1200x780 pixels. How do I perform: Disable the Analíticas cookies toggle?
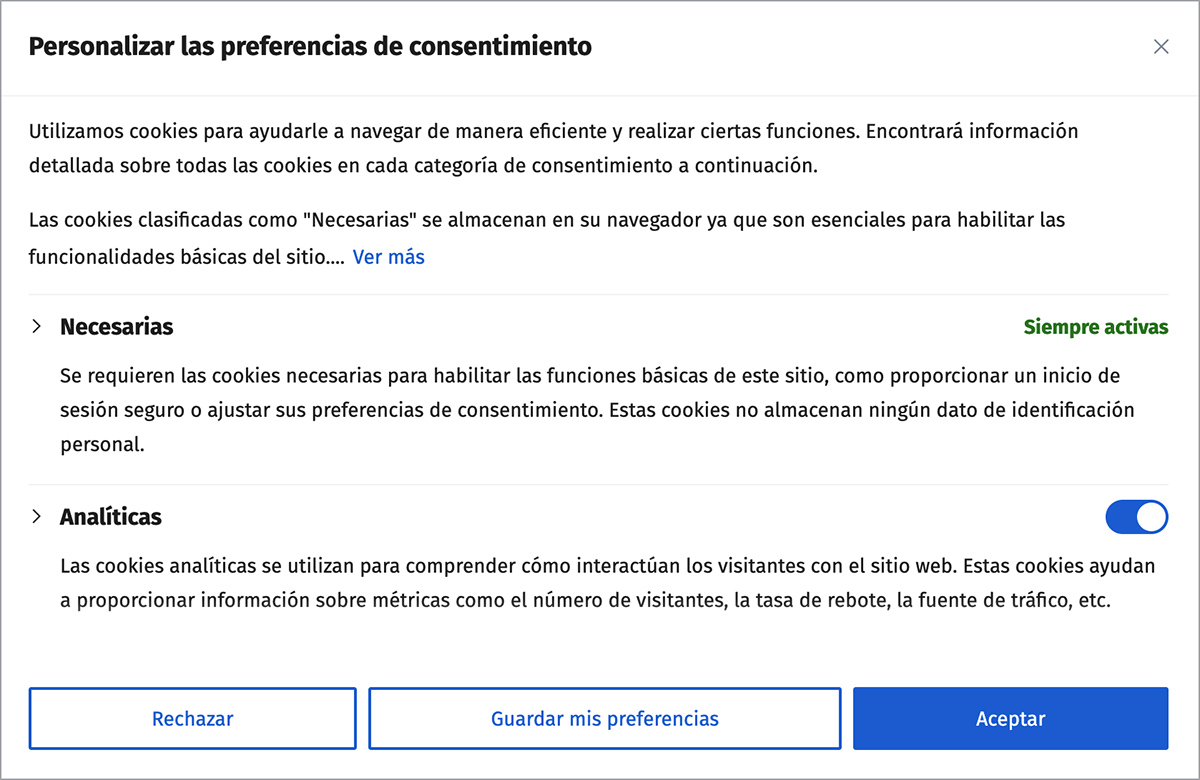point(1136,517)
